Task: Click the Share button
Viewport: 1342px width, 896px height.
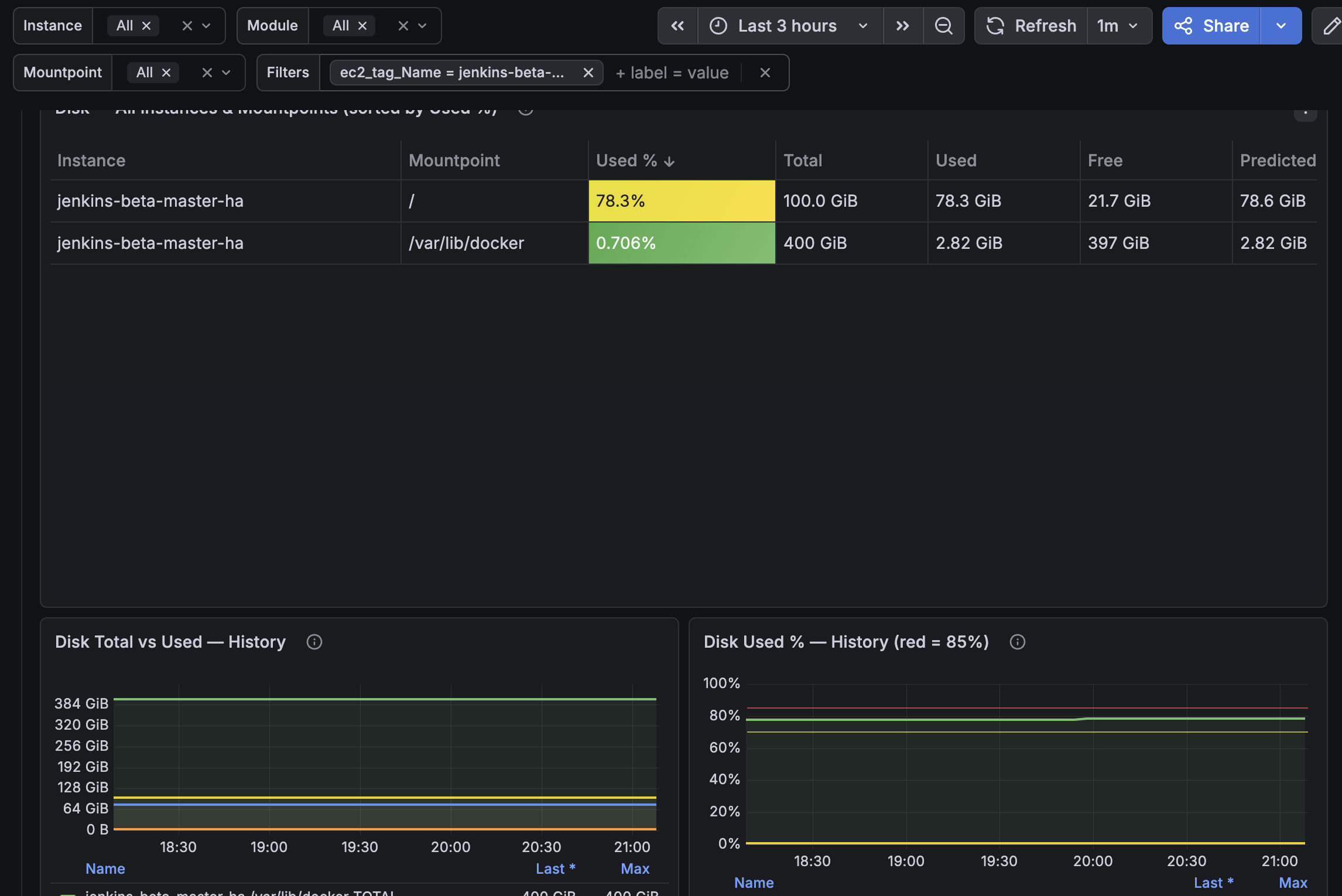Action: [x=1211, y=26]
